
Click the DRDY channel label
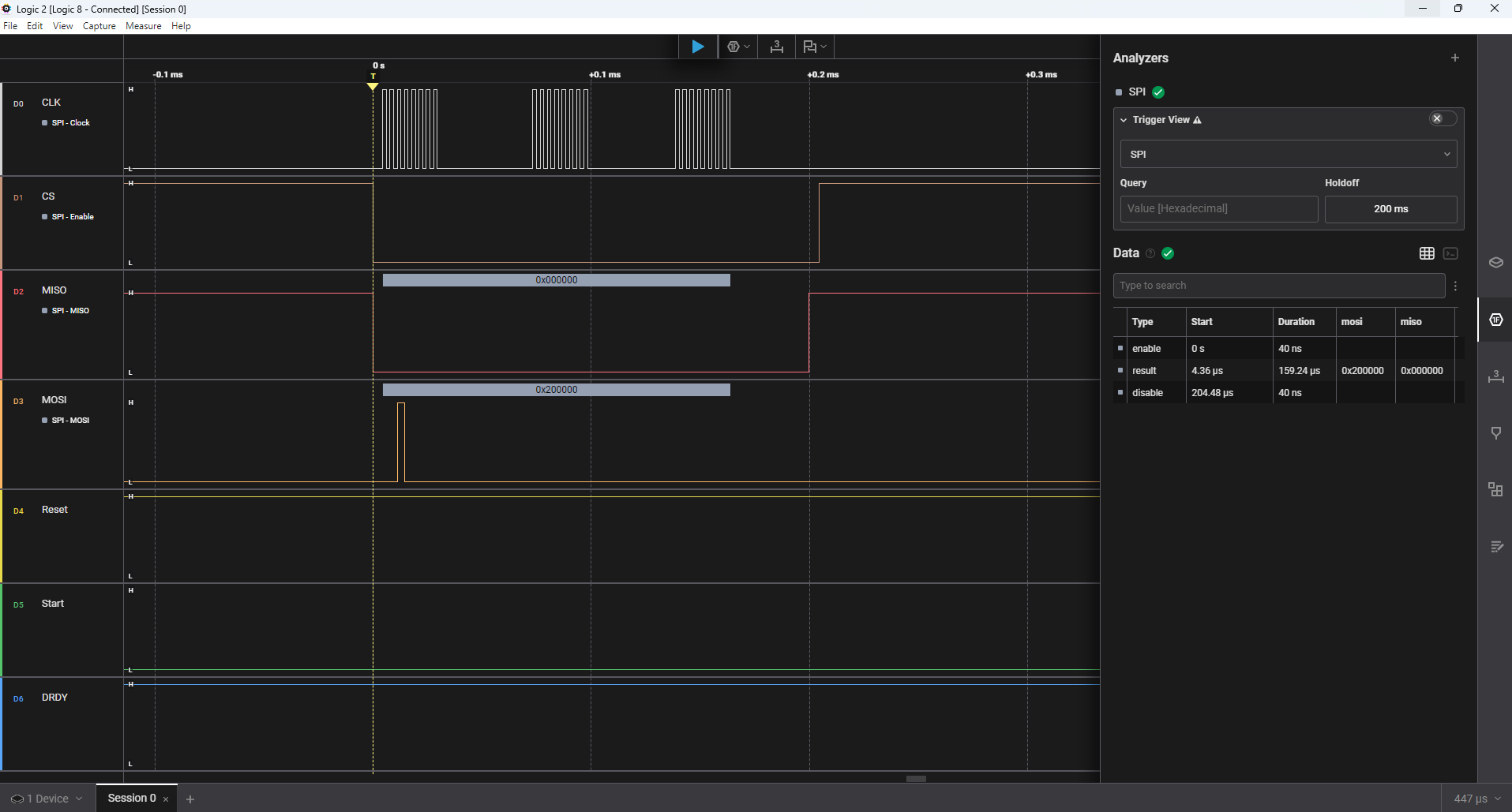(54, 698)
